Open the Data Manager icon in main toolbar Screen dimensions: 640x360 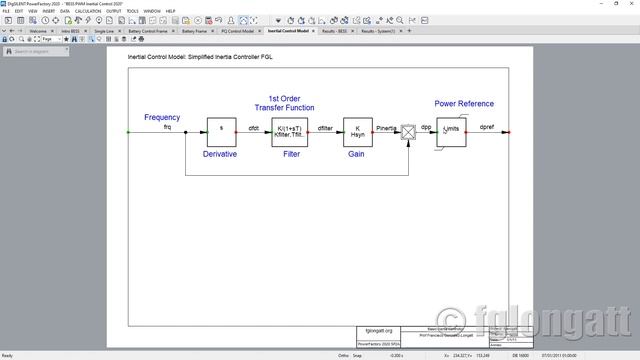(8, 20)
